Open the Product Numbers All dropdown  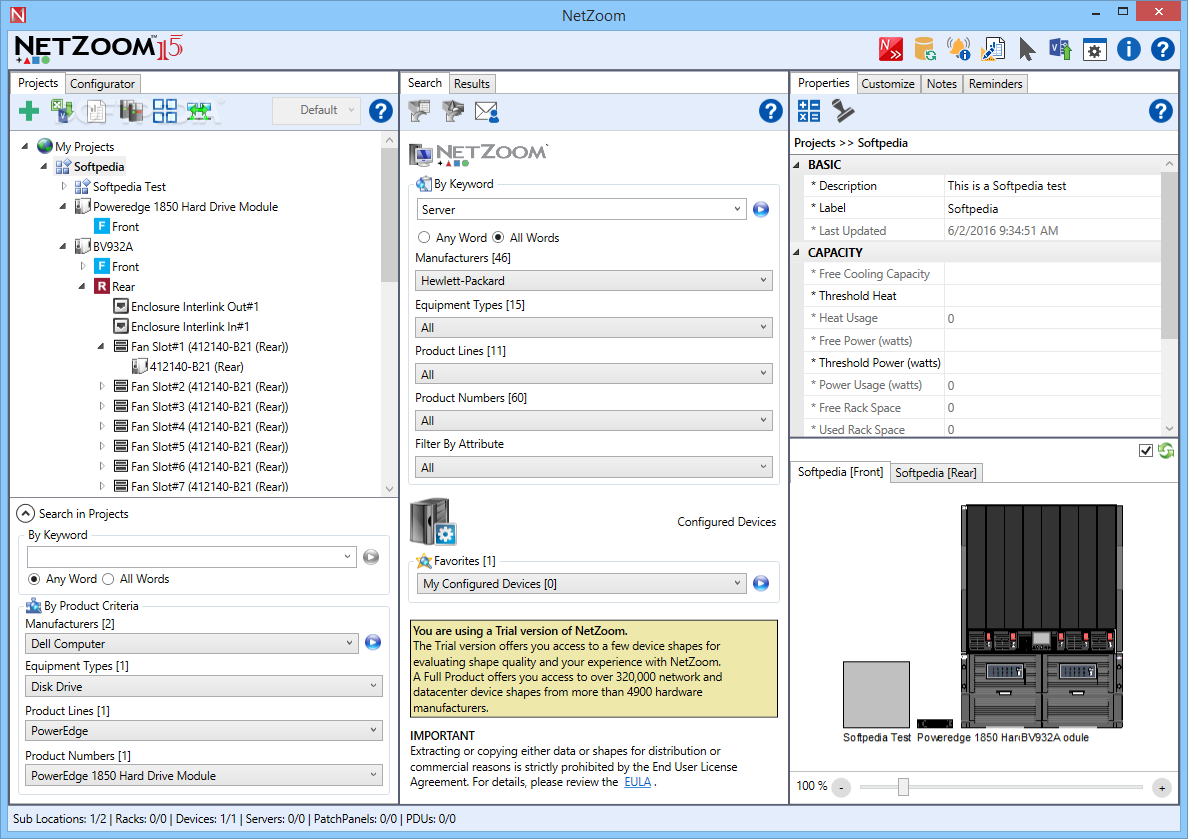click(594, 421)
